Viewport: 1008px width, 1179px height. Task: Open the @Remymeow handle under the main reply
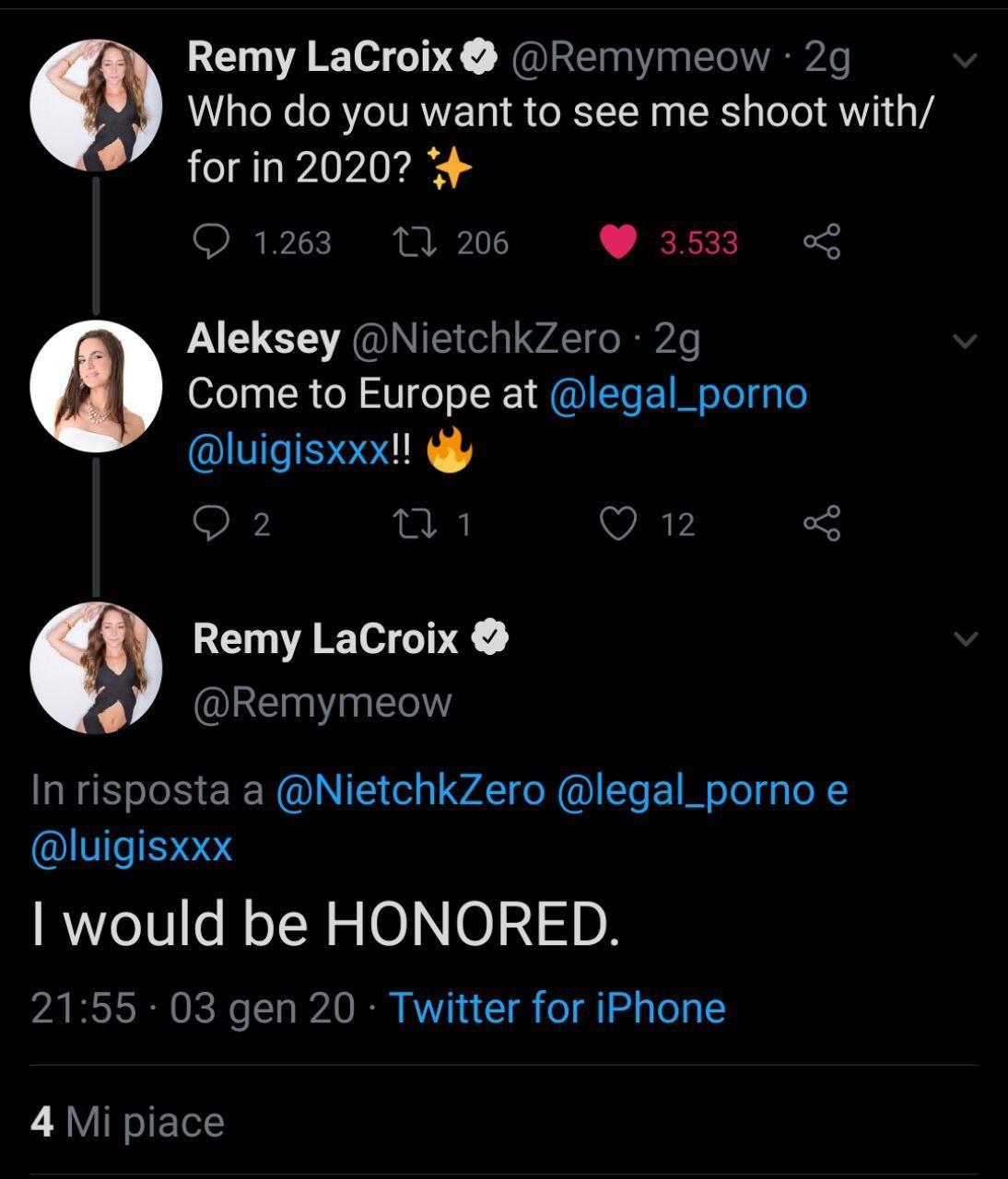(322, 703)
